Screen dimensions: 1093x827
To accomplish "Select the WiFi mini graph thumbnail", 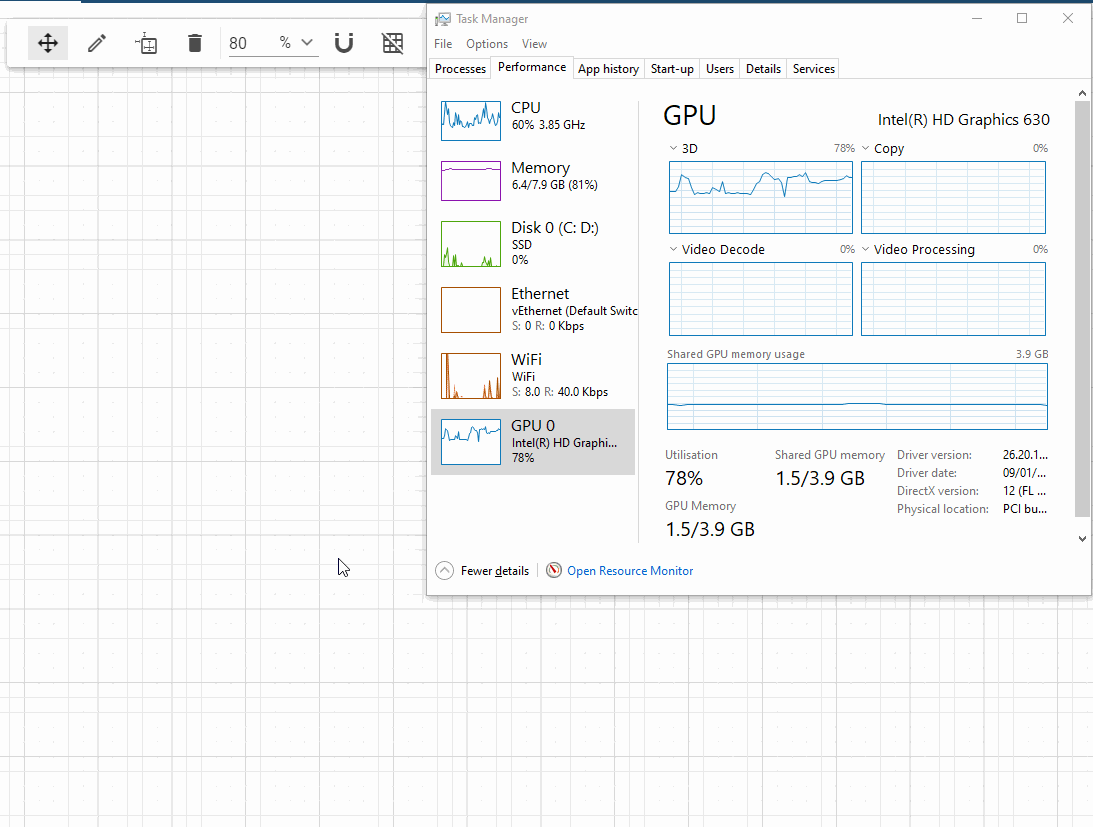I will (471, 376).
